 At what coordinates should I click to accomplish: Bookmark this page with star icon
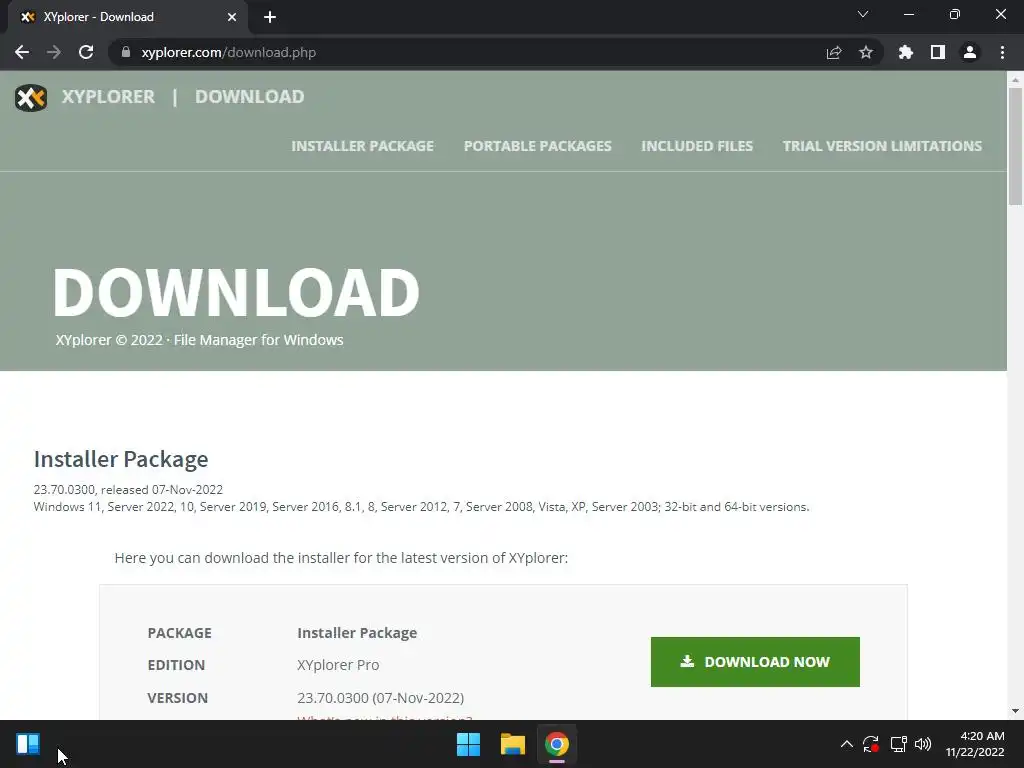pos(865,52)
